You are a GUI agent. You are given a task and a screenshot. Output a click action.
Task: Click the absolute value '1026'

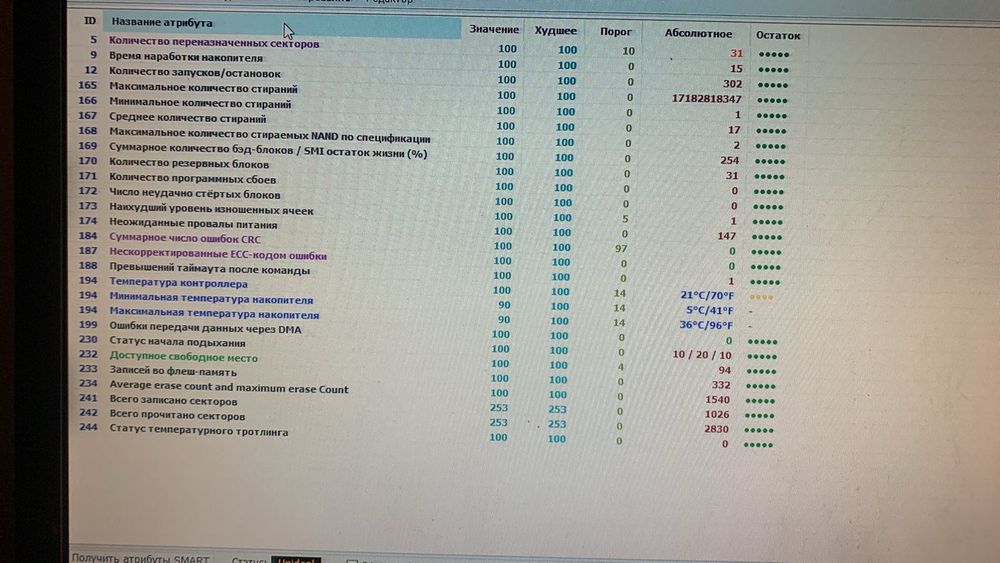click(716, 414)
